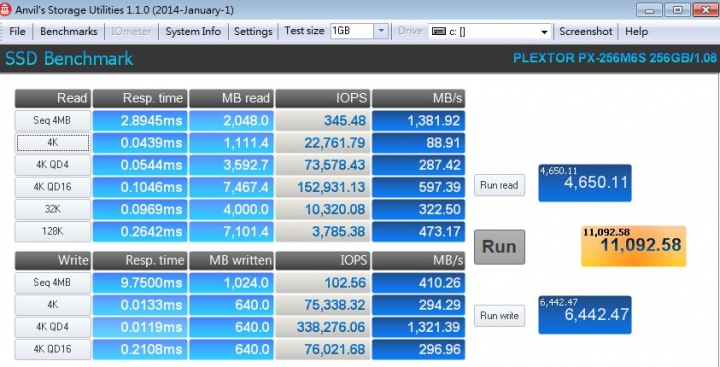Click the 0.0119ms response time cell
The width and height of the screenshot is (720, 367).
[140, 327]
